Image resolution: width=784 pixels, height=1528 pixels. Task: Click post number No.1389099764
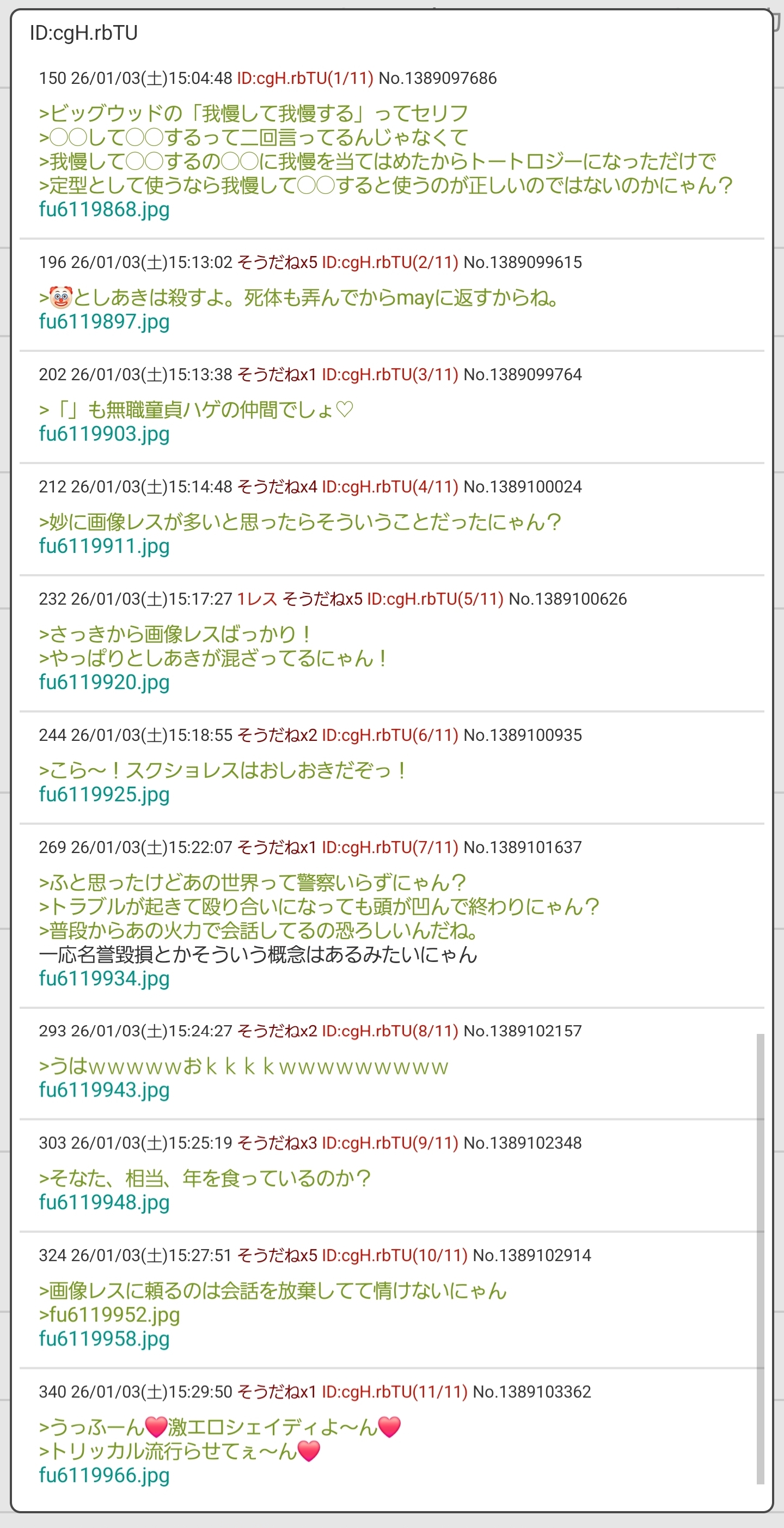[x=523, y=375]
